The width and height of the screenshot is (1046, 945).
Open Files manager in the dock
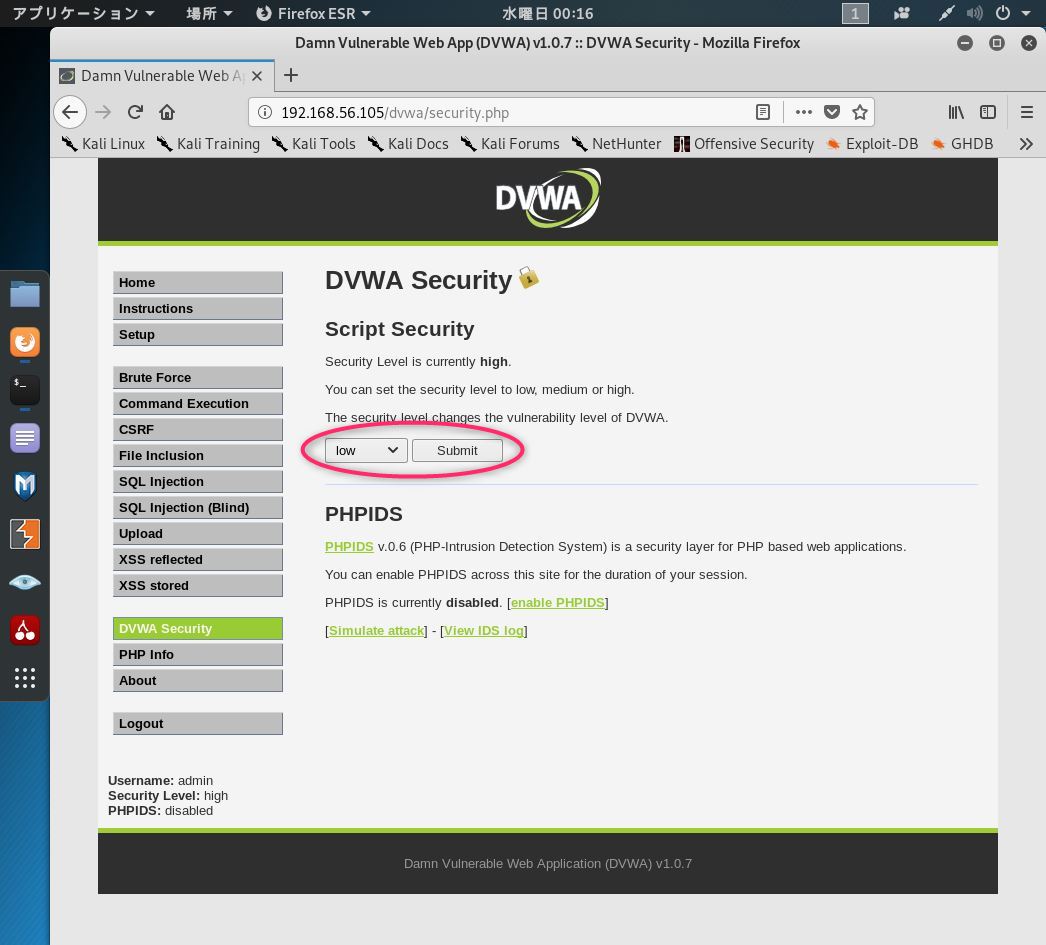[25, 293]
